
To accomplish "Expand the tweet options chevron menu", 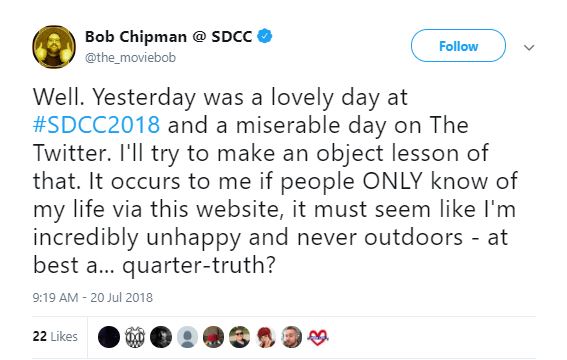I will [x=529, y=47].
